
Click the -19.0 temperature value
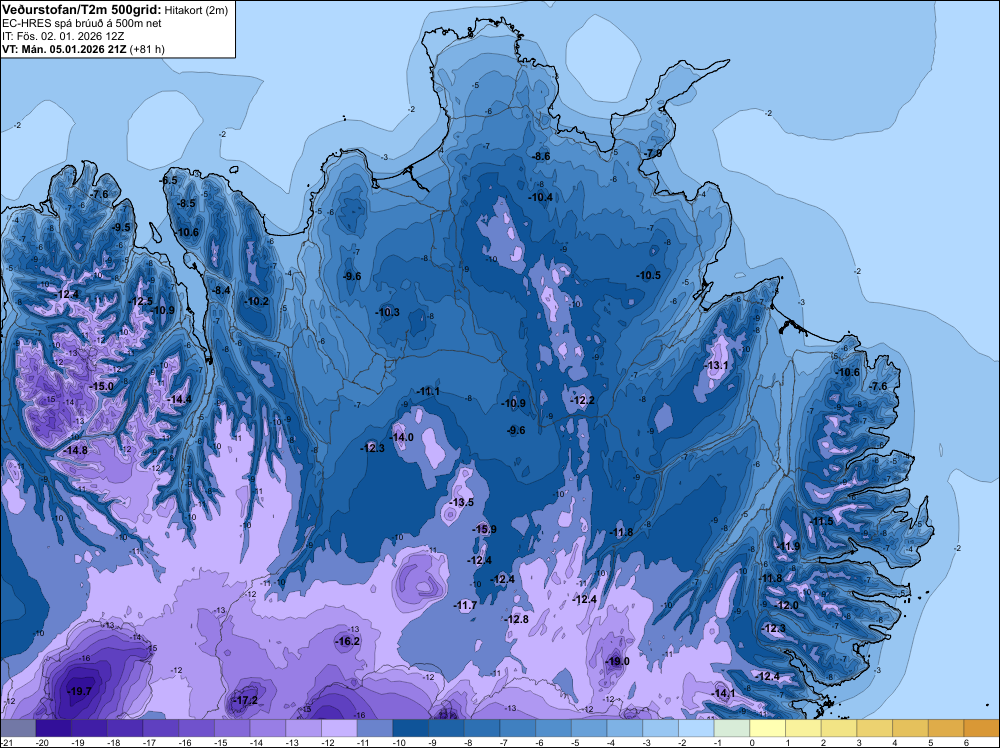tap(617, 661)
